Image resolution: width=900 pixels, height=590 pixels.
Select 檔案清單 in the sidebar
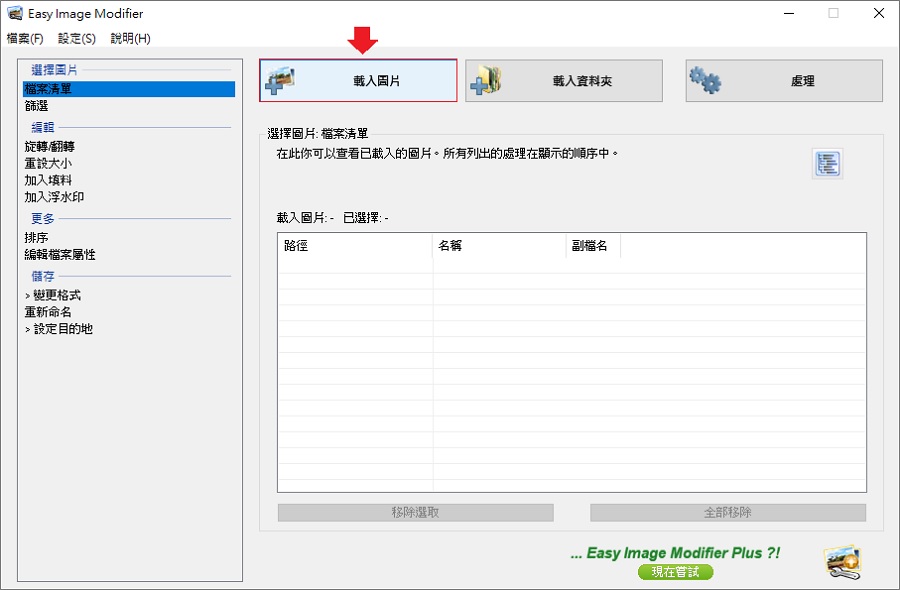(x=129, y=89)
